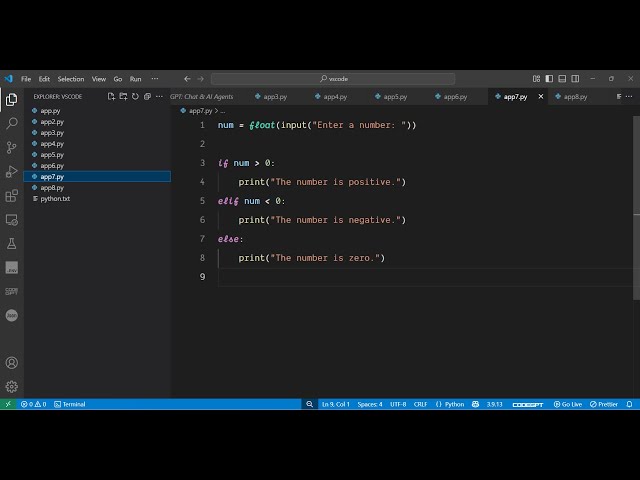Customize layout icon in title bar
The image size is (640, 480).
[x=536, y=79]
